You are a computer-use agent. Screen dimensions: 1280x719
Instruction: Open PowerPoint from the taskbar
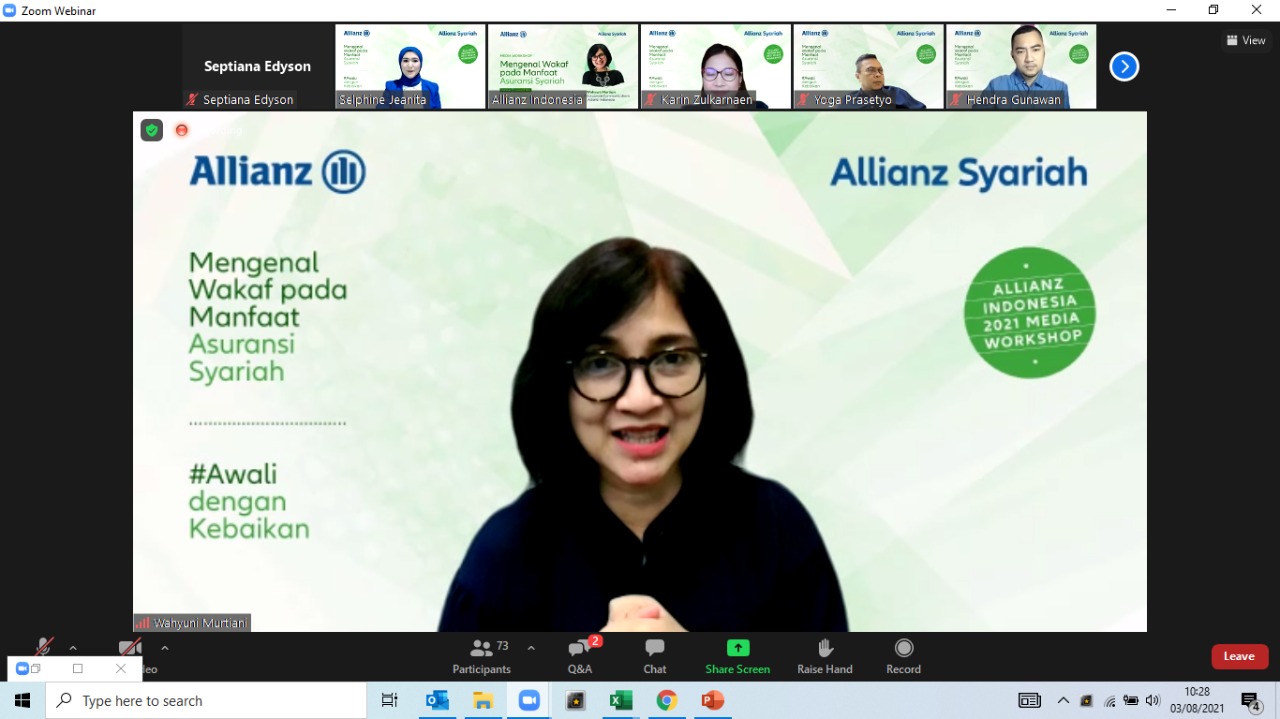point(713,701)
